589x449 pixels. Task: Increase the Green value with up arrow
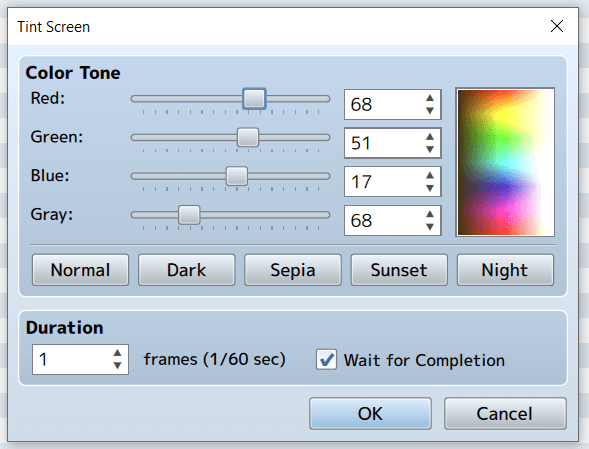pos(430,137)
